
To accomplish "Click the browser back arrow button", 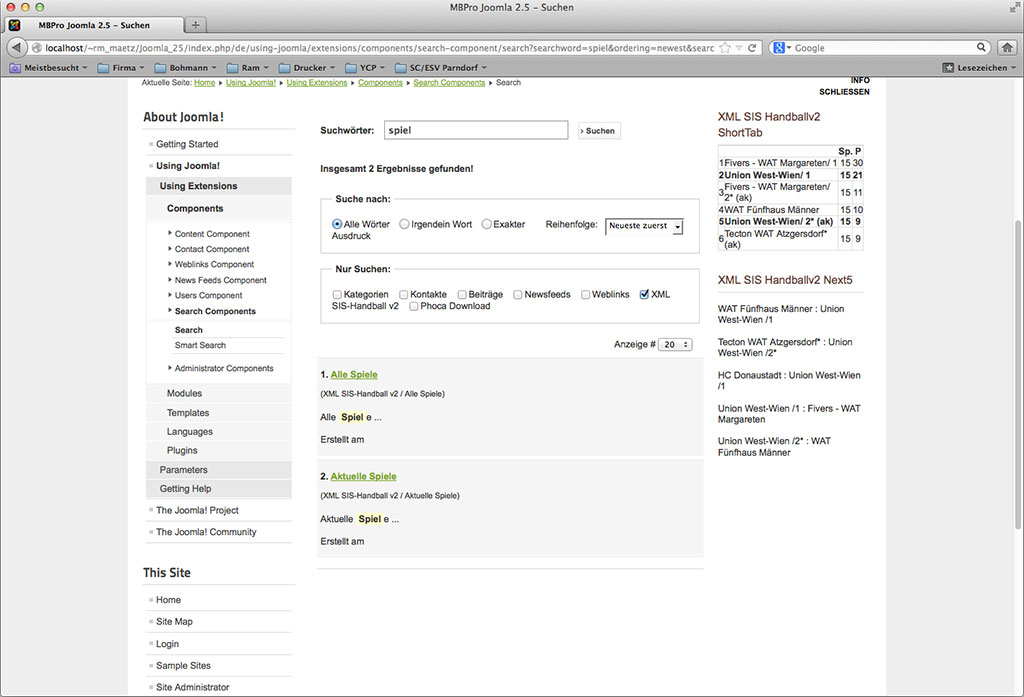I will (x=16, y=48).
